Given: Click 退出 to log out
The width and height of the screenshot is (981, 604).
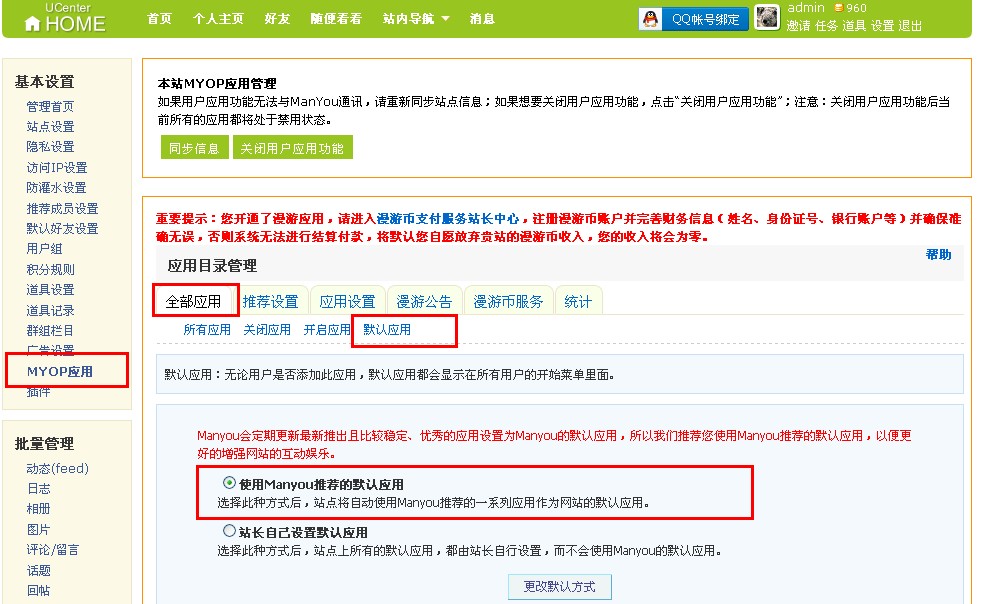Looking at the screenshot, I should [x=910, y=26].
